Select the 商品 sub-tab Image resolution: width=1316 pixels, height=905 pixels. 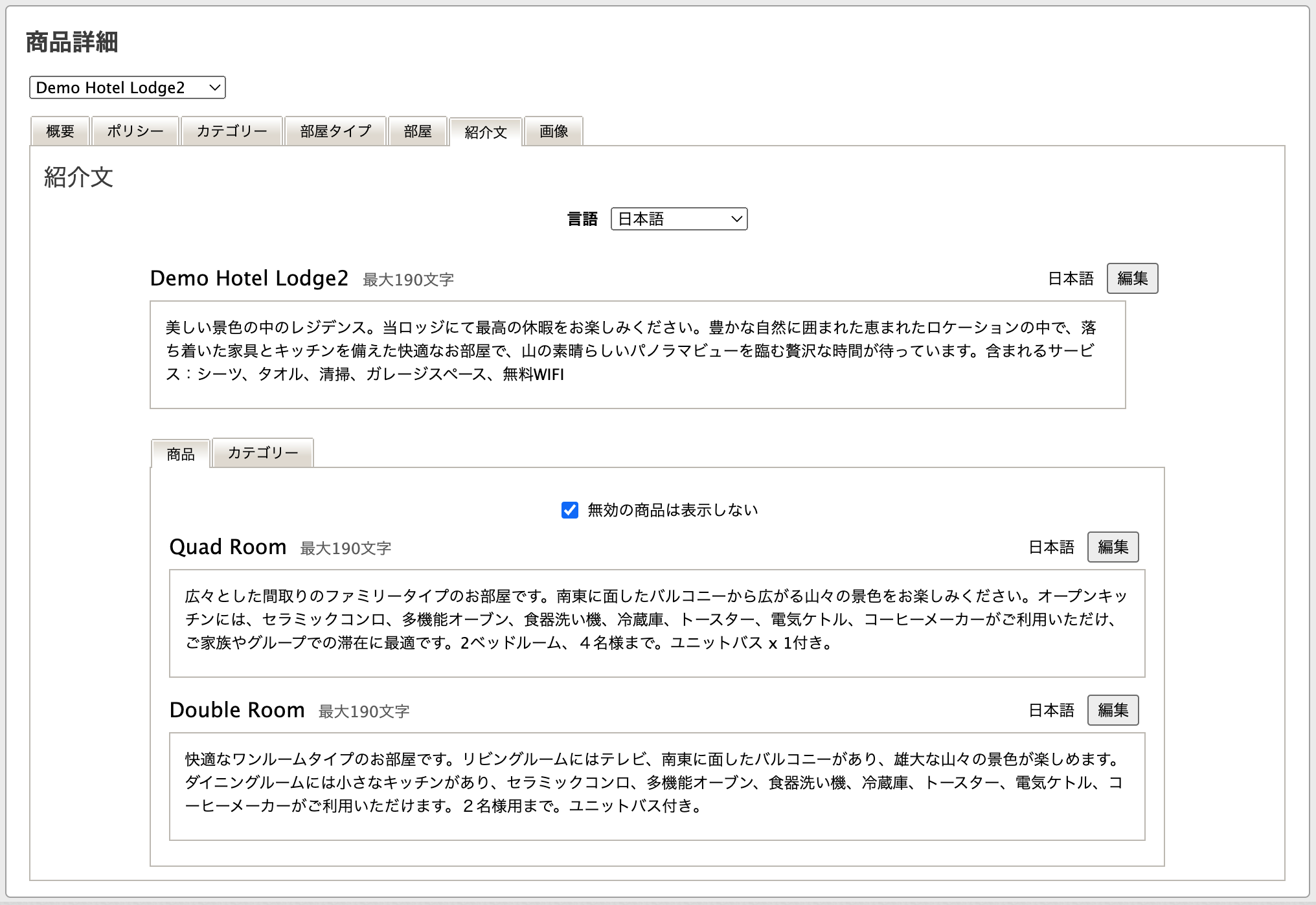coord(181,454)
